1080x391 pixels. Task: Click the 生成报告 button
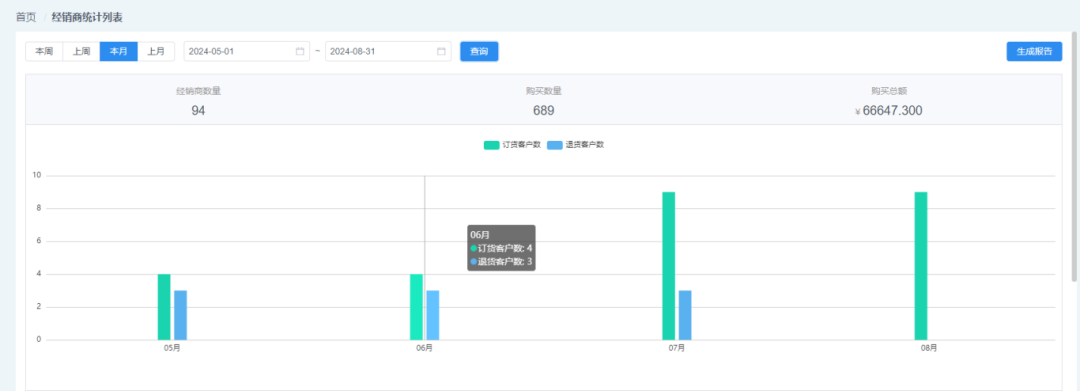tap(1034, 52)
